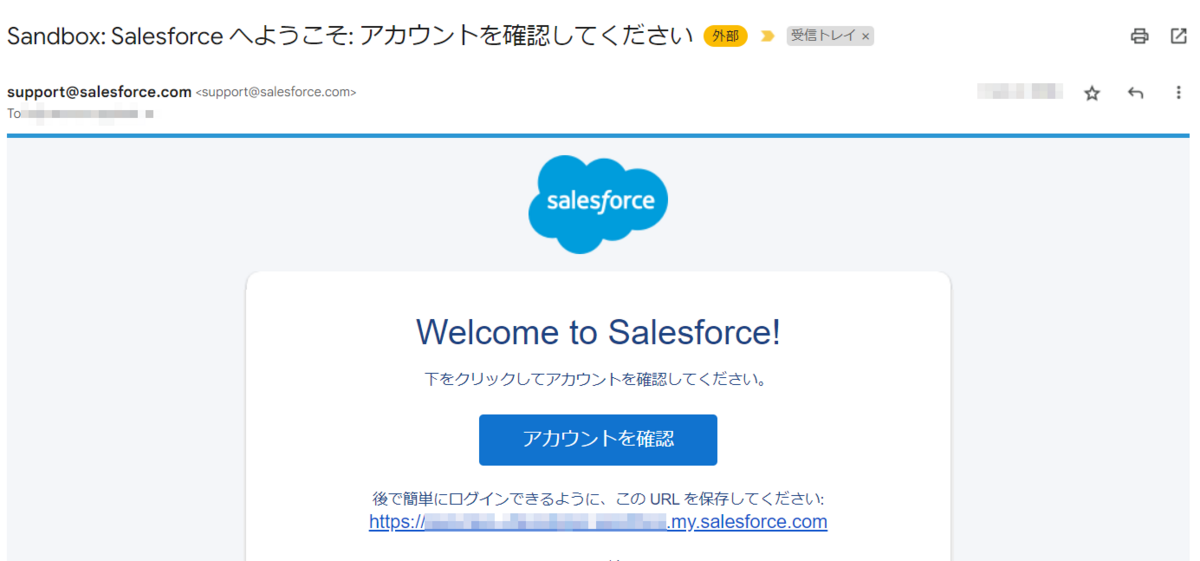Reply using the arrow icon
The height and width of the screenshot is (561, 1200).
coord(1135,93)
